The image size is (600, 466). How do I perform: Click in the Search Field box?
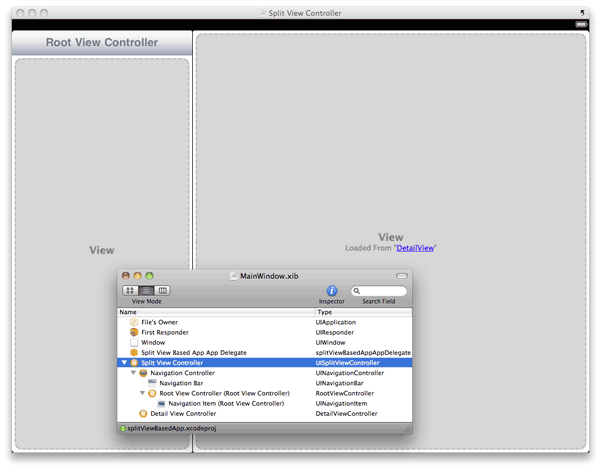pos(382,291)
